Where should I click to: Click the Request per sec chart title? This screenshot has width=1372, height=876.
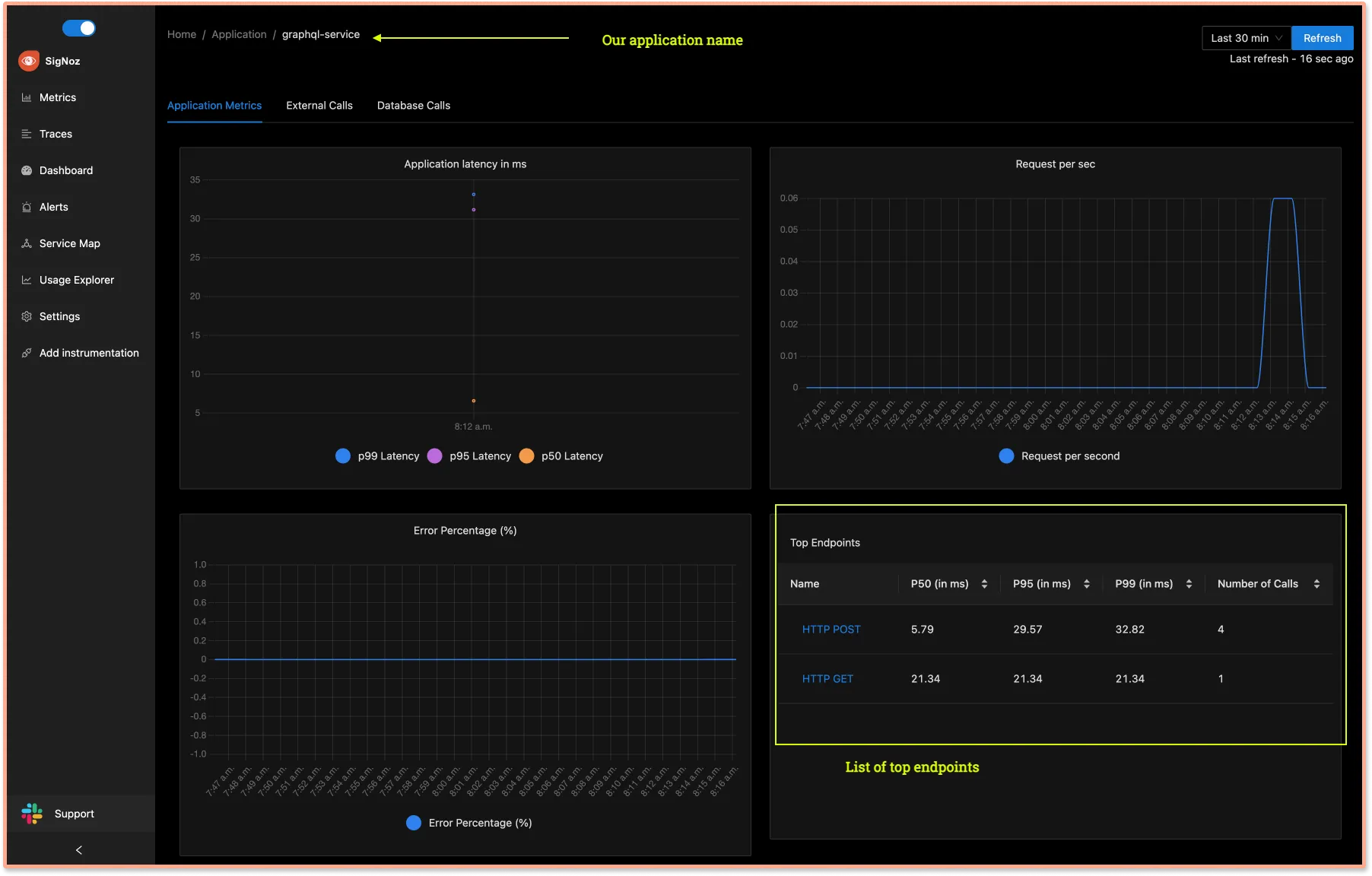coord(1056,164)
